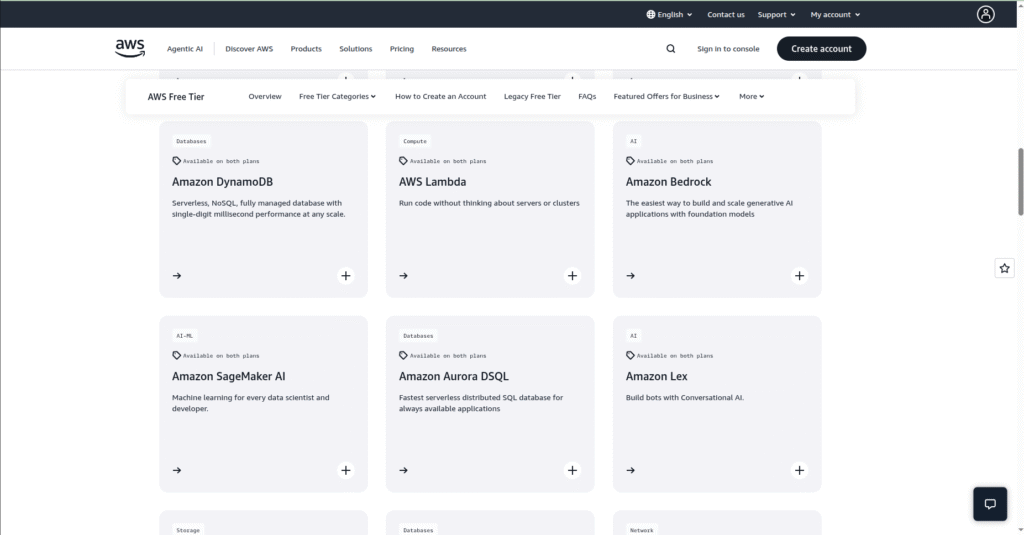Open Amazon Bedrock title
The width and height of the screenshot is (1024, 535).
(668, 182)
